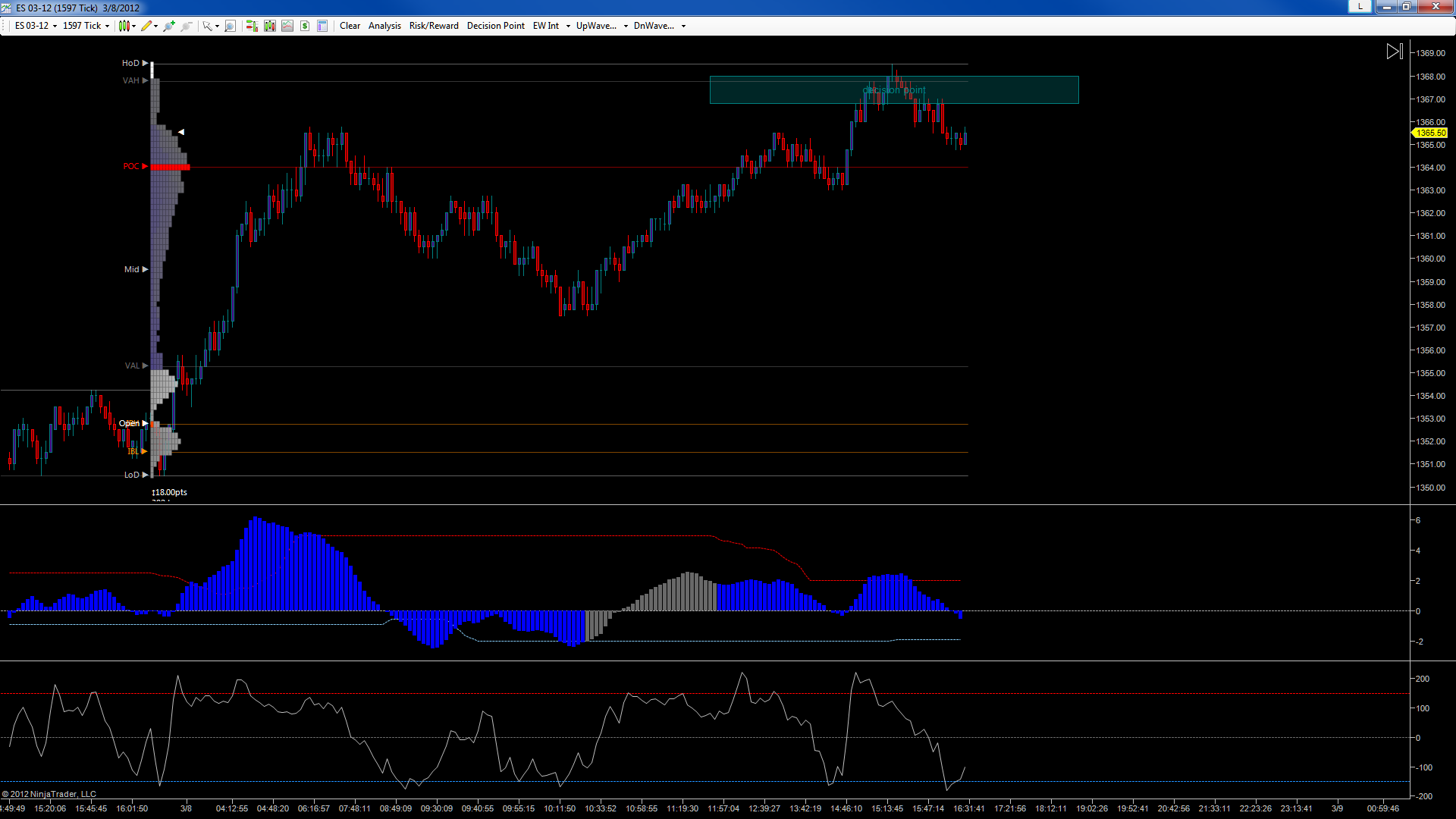This screenshot has height=819, width=1456.
Task: Click the 1369.00 price axis label
Action: coord(1431,53)
